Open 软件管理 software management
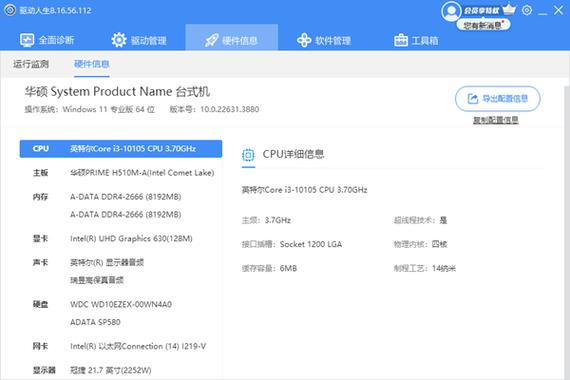This screenshot has width=570, height=380. pos(324,40)
